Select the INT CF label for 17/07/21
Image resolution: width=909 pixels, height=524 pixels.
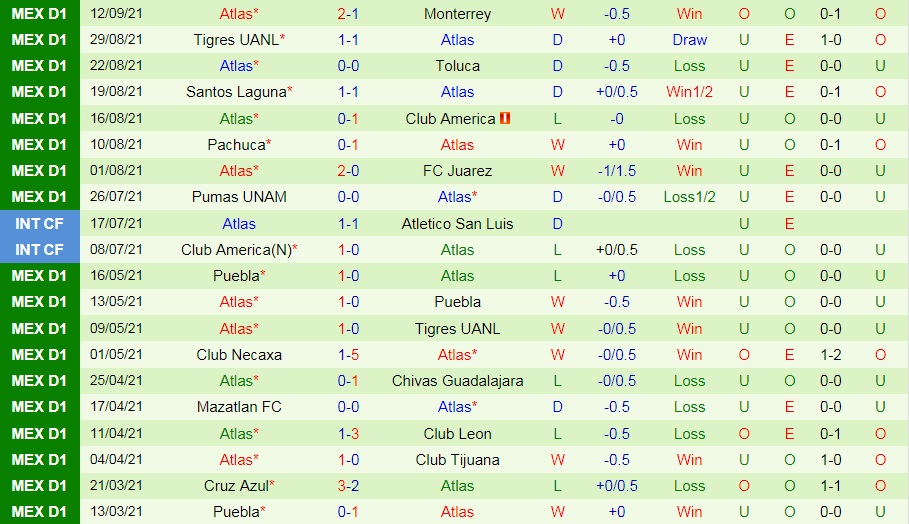(x=40, y=224)
